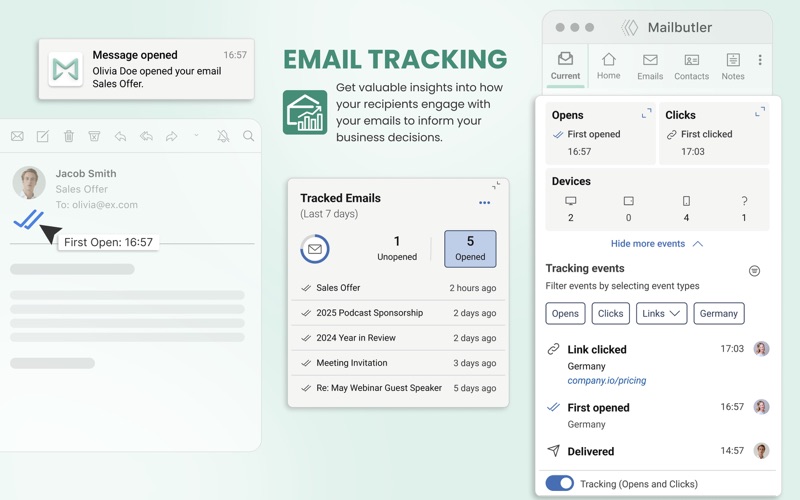Click the tablet device icon
This screenshot has height=500, width=800.
(x=629, y=201)
